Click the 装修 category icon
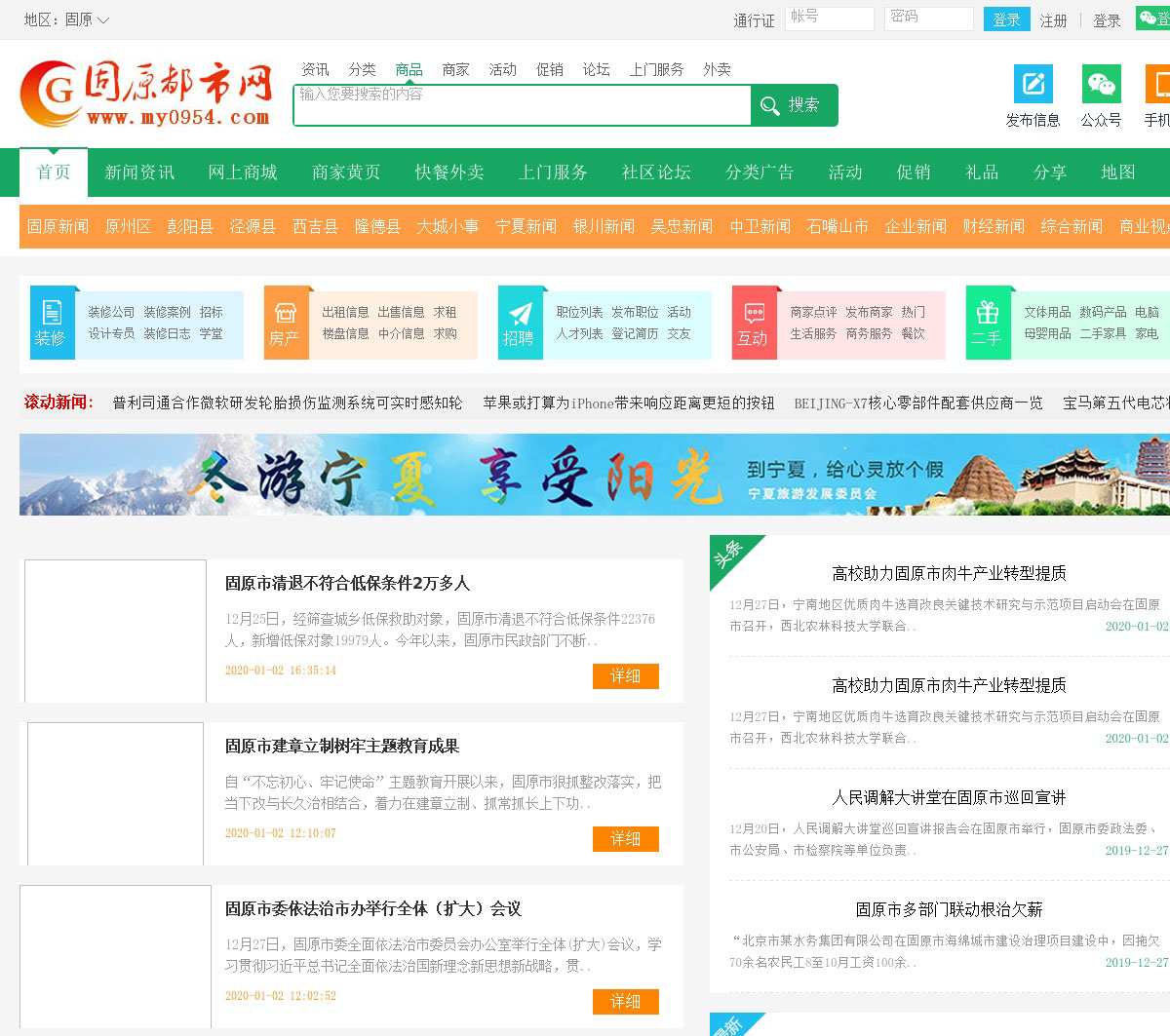1170x1036 pixels. 52,313
